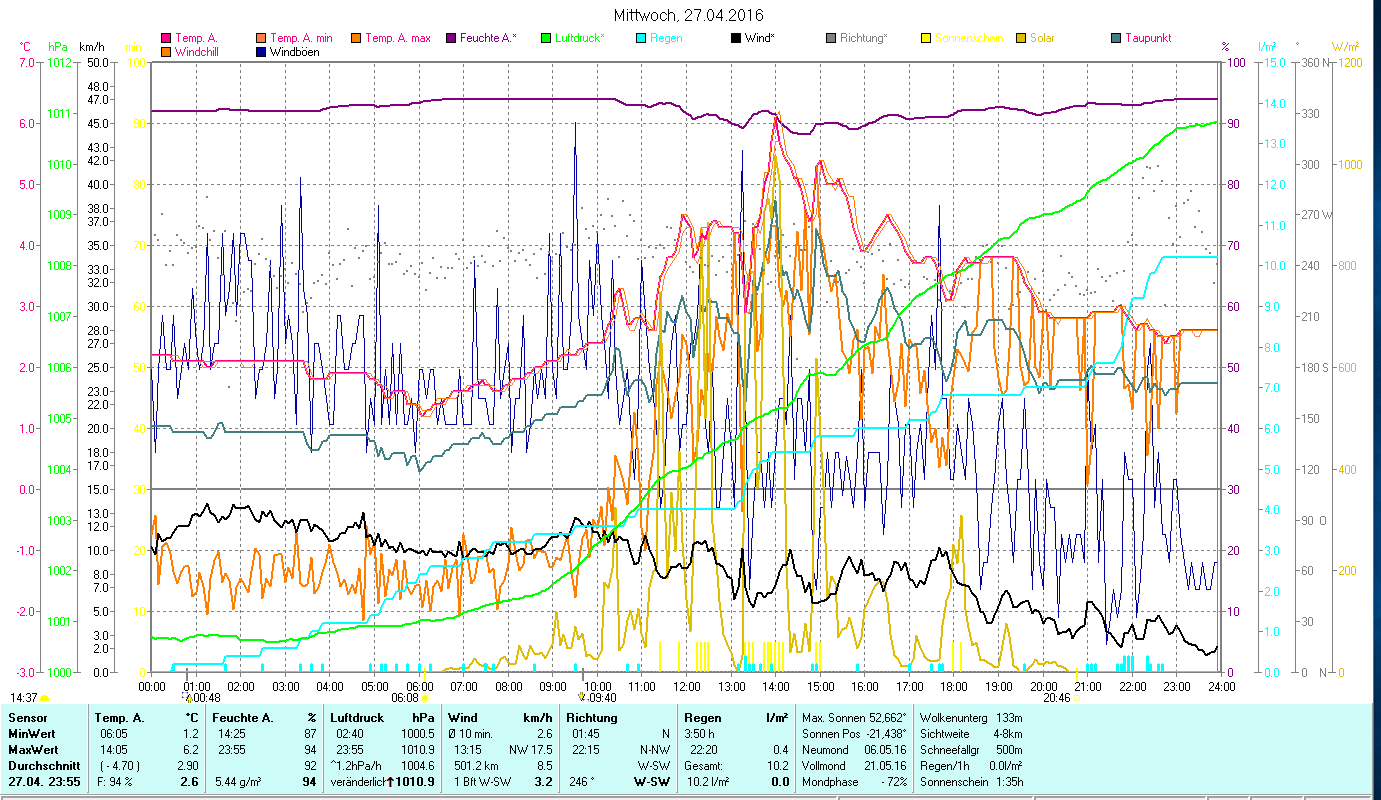Click the MinWert row label
Image resolution: width=1381 pixels, height=800 pixels.
[31, 734]
